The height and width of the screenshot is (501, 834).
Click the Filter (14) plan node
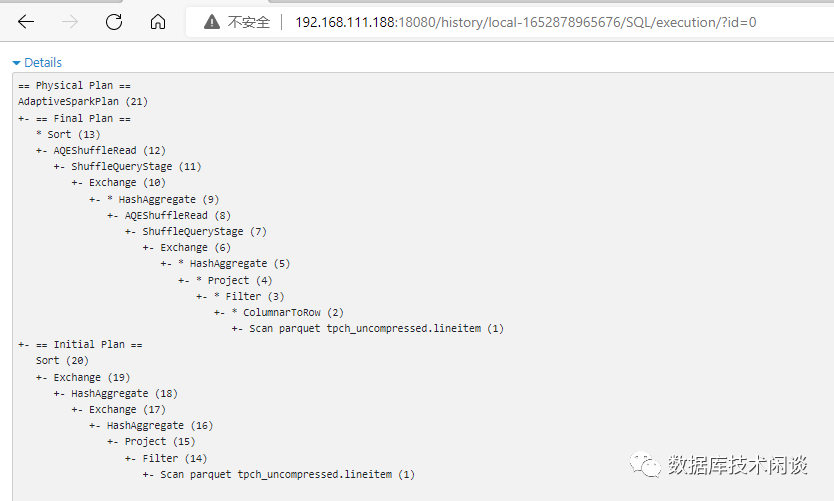pyautogui.click(x=180, y=458)
